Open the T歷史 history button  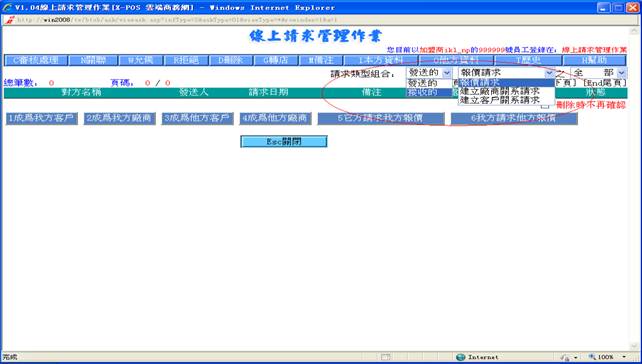coord(527,60)
